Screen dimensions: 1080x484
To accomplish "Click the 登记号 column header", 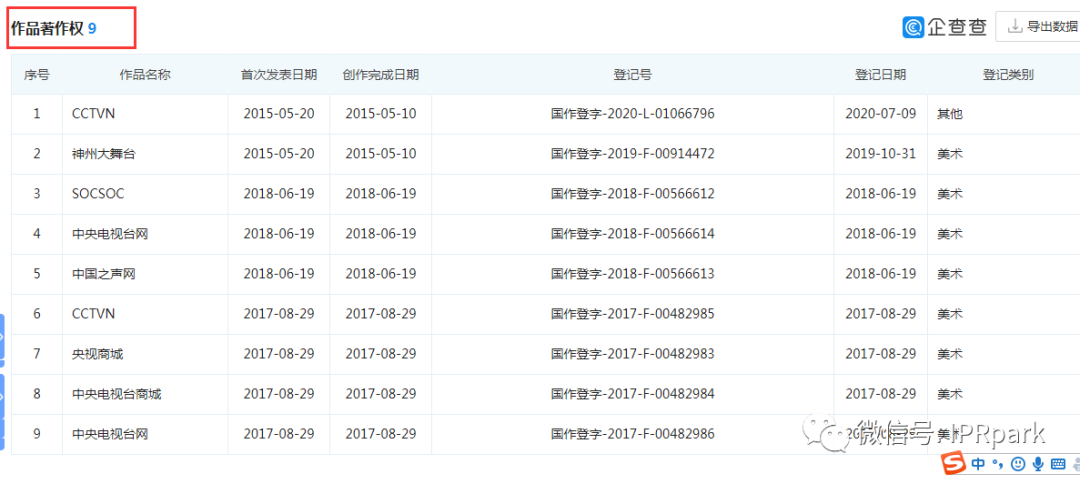I will point(632,74).
